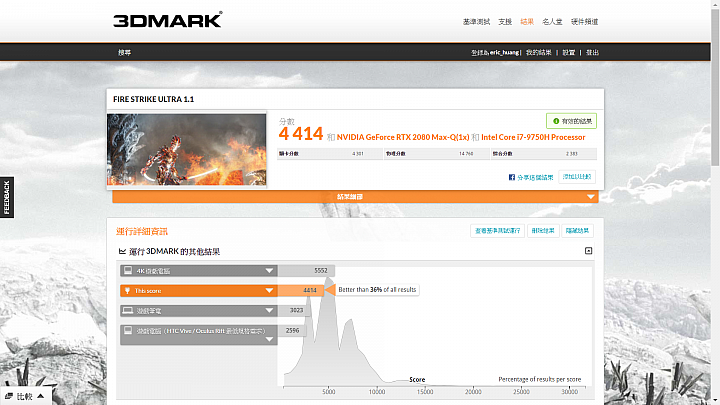This screenshot has height=405, width=720.
Task: Click the FEEDBACK side tab
Action: [7, 197]
